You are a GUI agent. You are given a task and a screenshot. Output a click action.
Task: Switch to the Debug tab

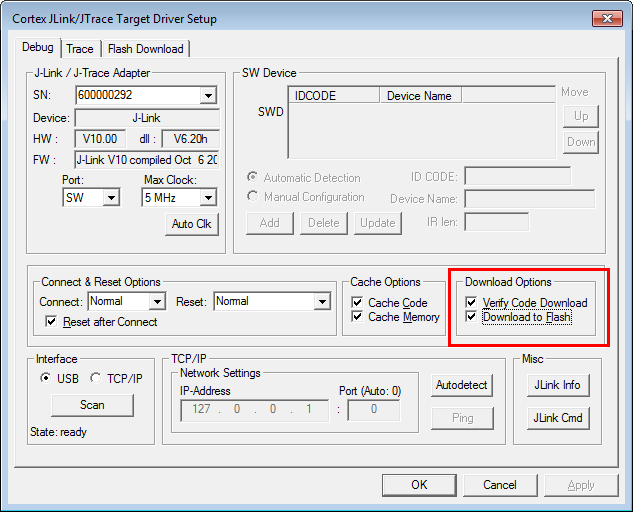coord(38,48)
